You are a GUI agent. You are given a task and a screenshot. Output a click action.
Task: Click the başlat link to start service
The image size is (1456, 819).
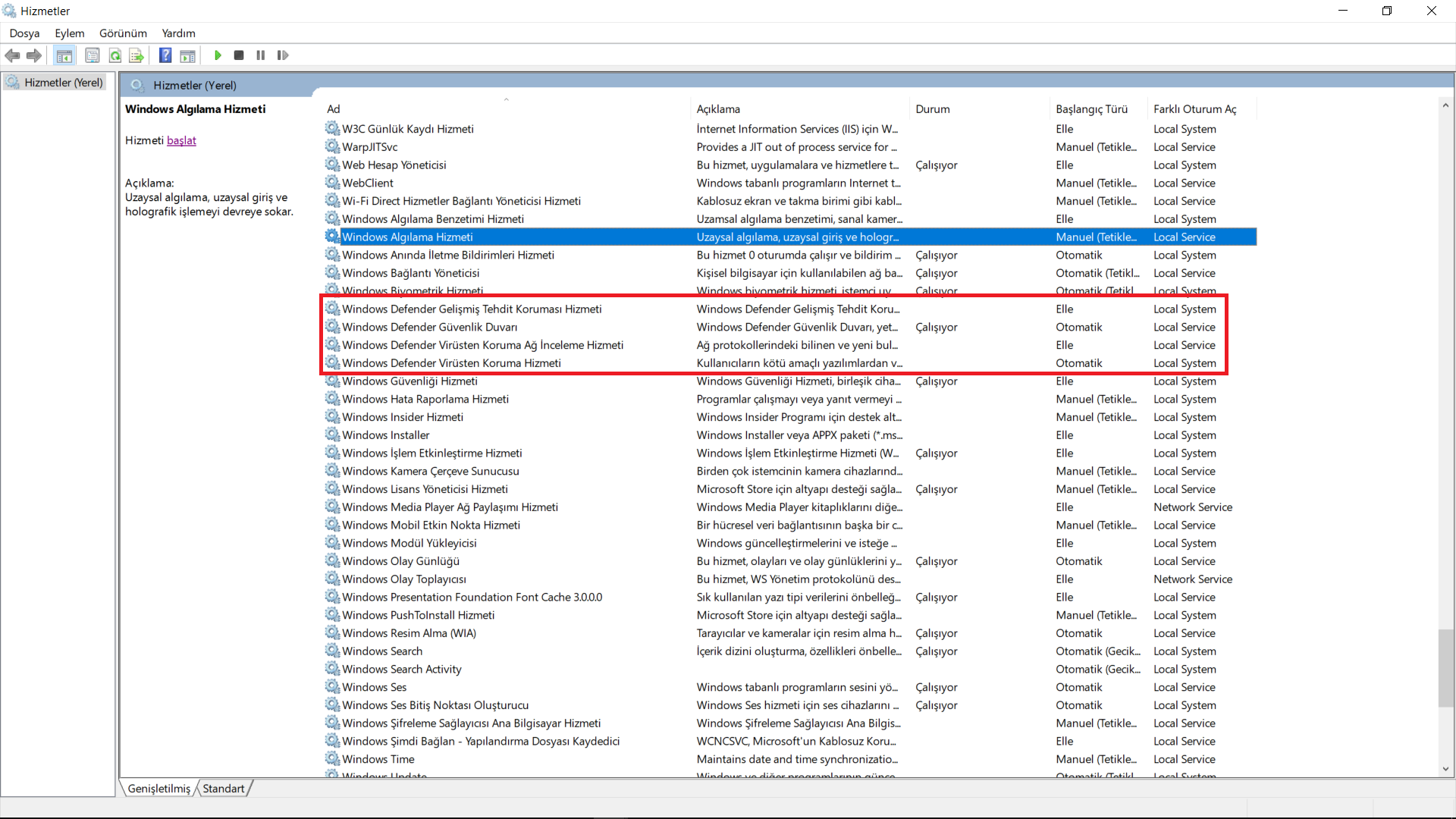[181, 140]
